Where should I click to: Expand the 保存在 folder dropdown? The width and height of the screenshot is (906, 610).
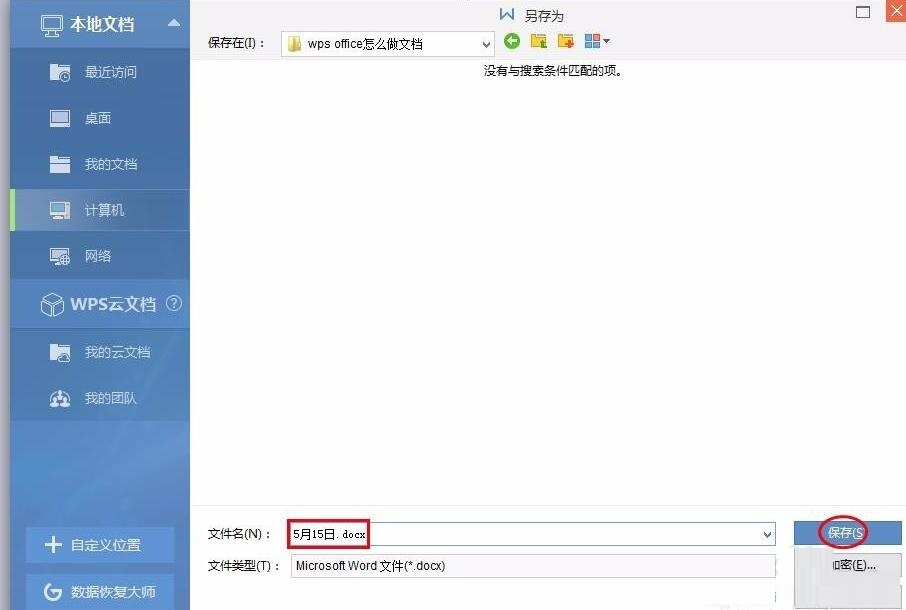click(x=486, y=44)
